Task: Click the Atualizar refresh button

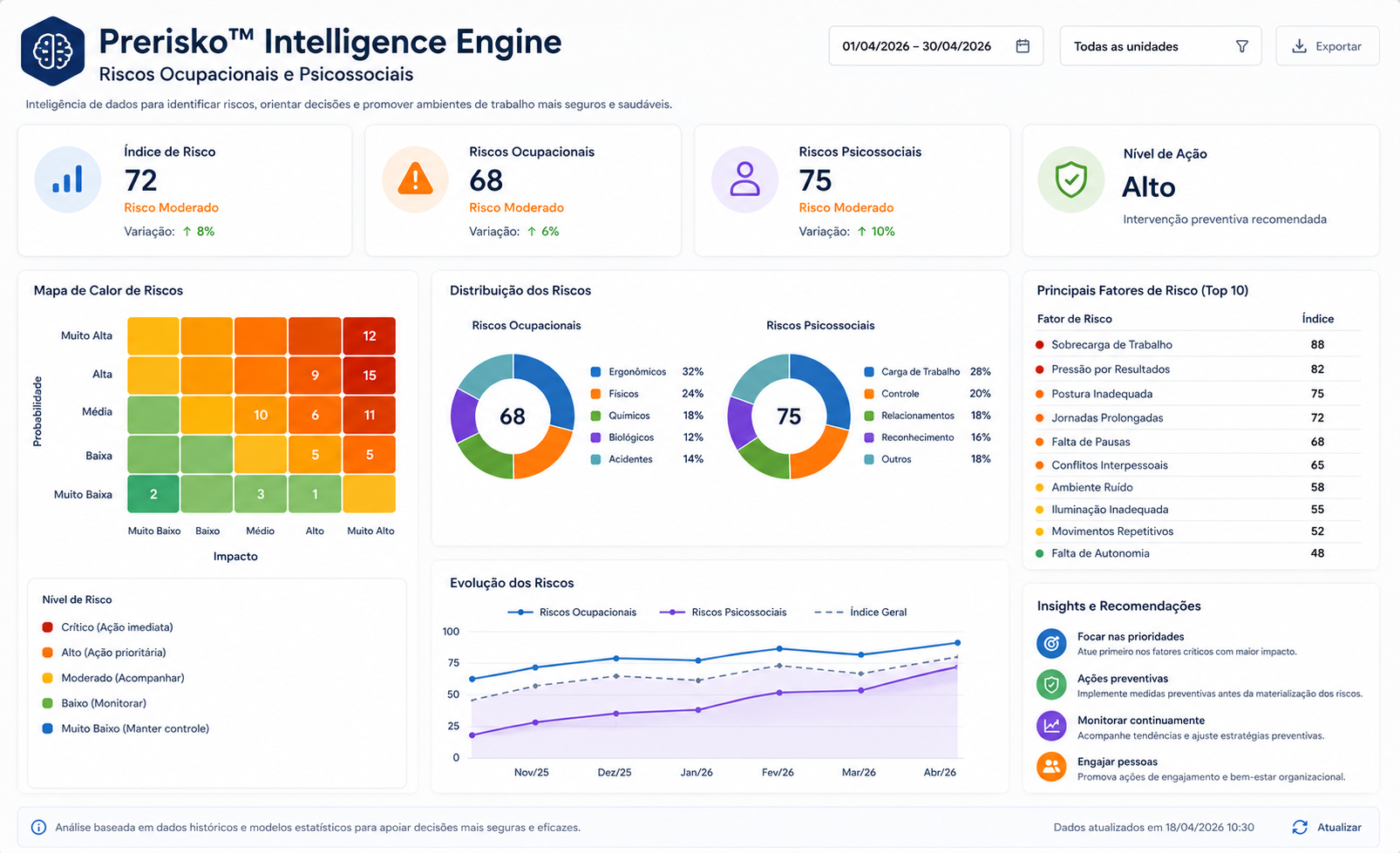Action: click(x=1327, y=827)
